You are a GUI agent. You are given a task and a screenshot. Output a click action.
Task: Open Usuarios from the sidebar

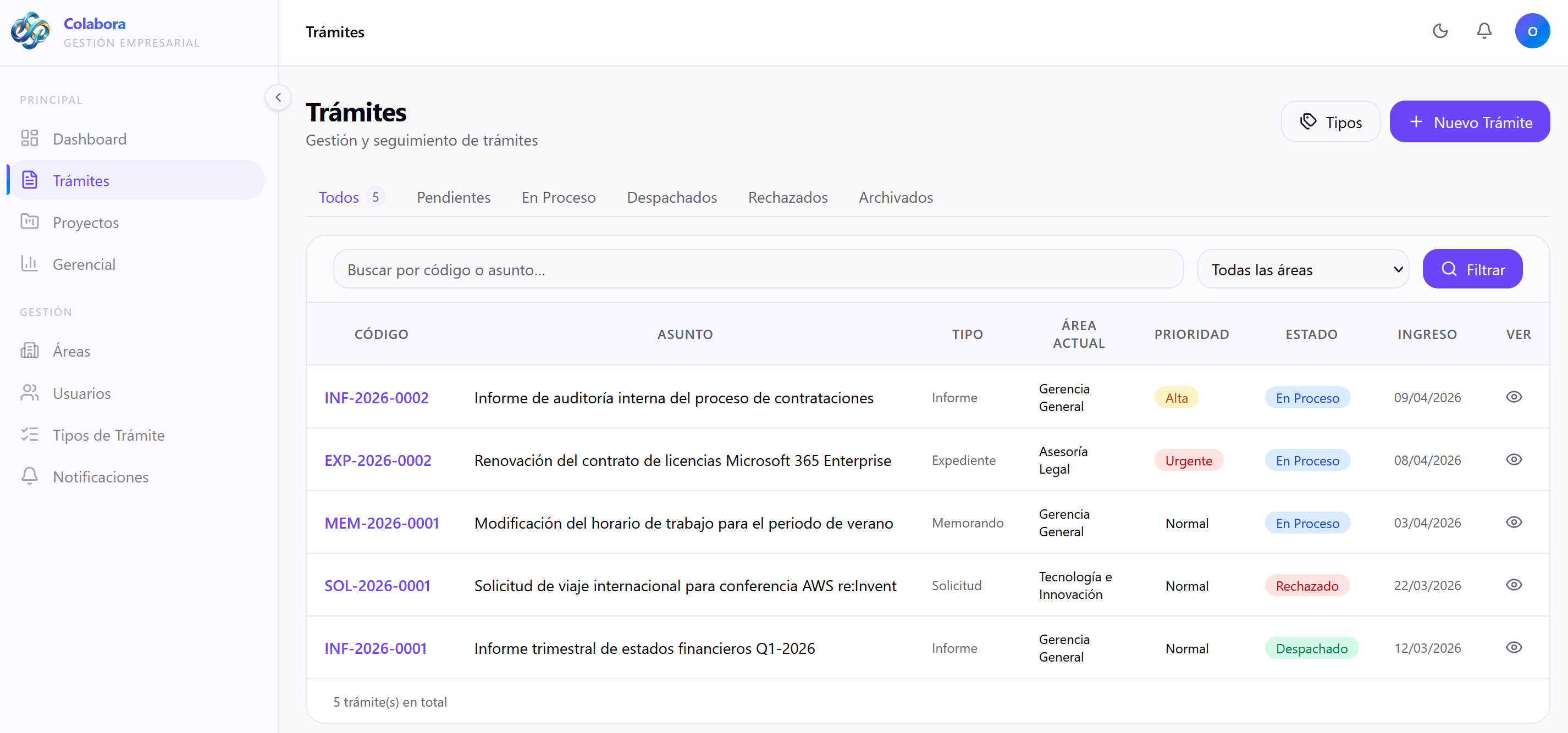point(81,393)
